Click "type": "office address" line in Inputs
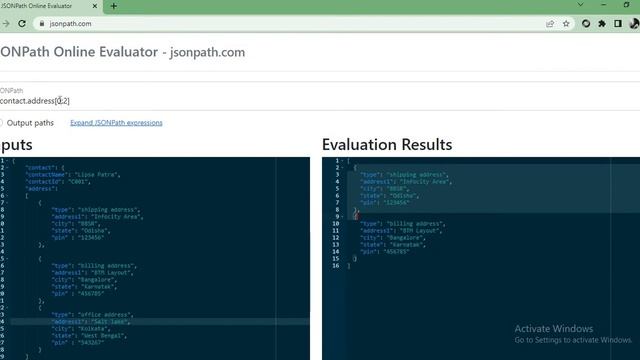The image size is (640, 360). click(92, 315)
